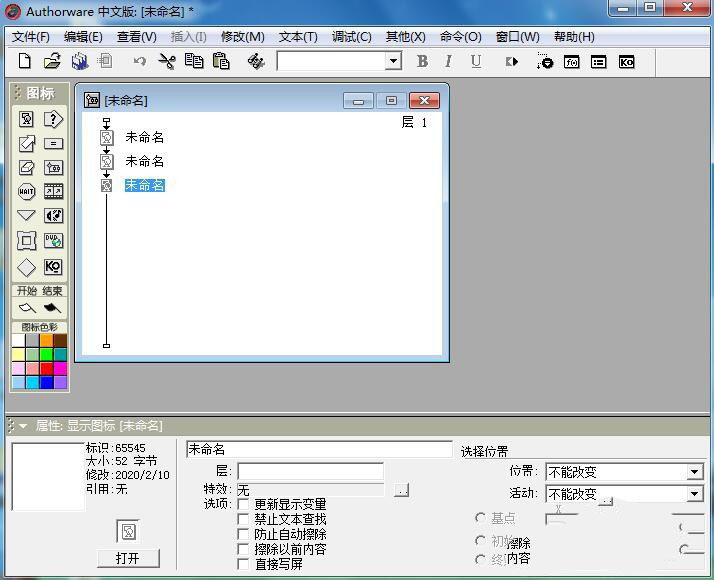Choose the WAIT icon in the palette
This screenshot has width=714, height=580.
[26, 192]
